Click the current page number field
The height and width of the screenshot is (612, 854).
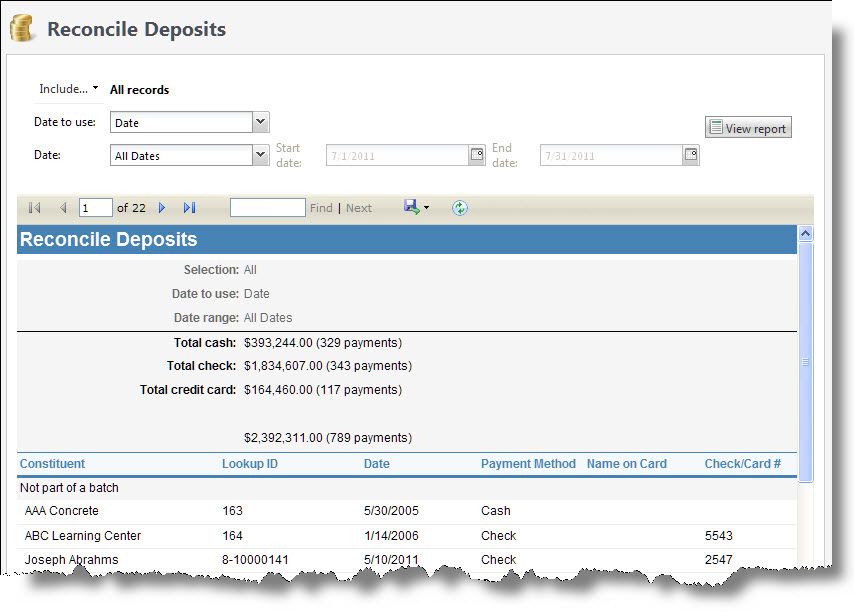[x=96, y=208]
